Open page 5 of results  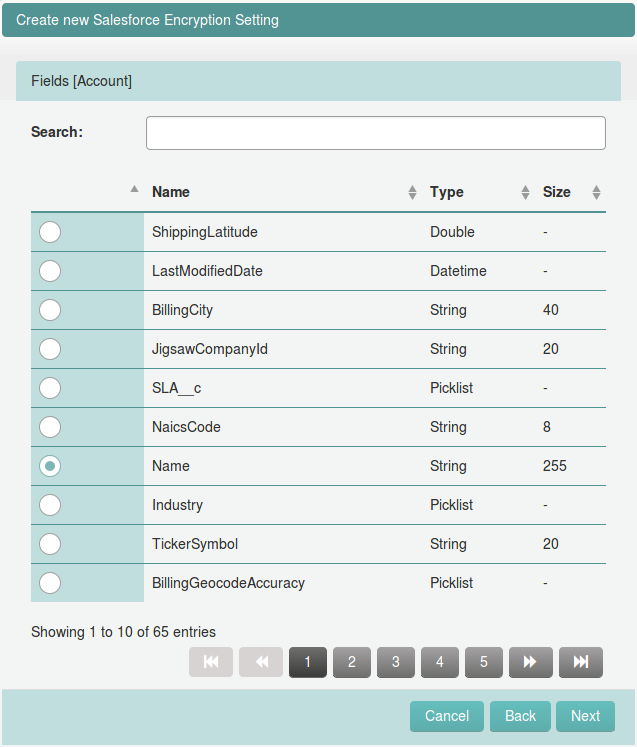click(484, 662)
